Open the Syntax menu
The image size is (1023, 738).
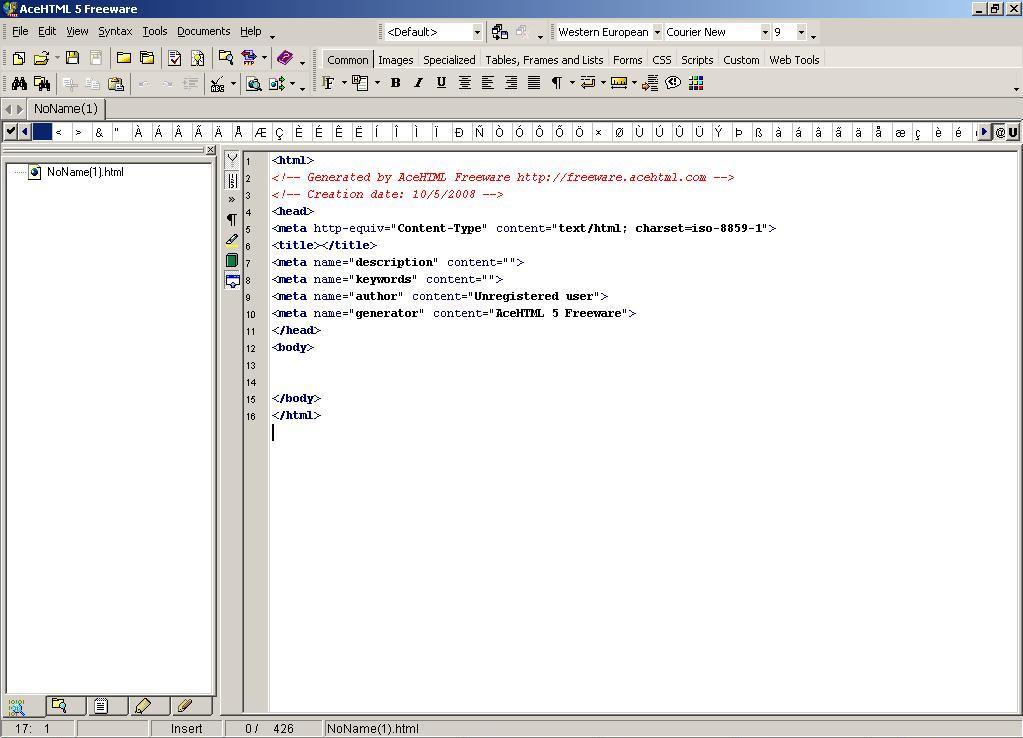pyautogui.click(x=115, y=31)
